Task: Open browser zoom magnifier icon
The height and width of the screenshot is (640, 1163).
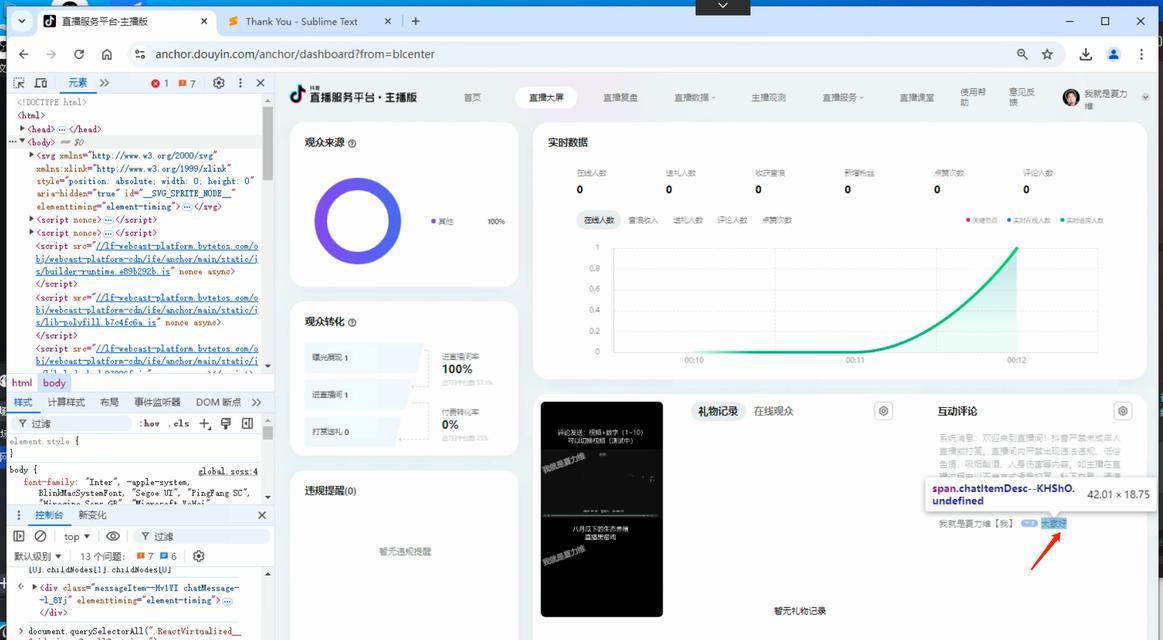Action: point(1022,54)
